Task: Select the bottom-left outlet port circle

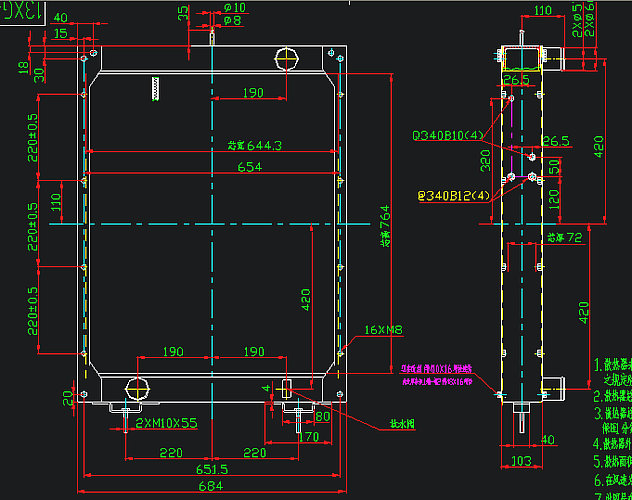Action: coord(136,387)
